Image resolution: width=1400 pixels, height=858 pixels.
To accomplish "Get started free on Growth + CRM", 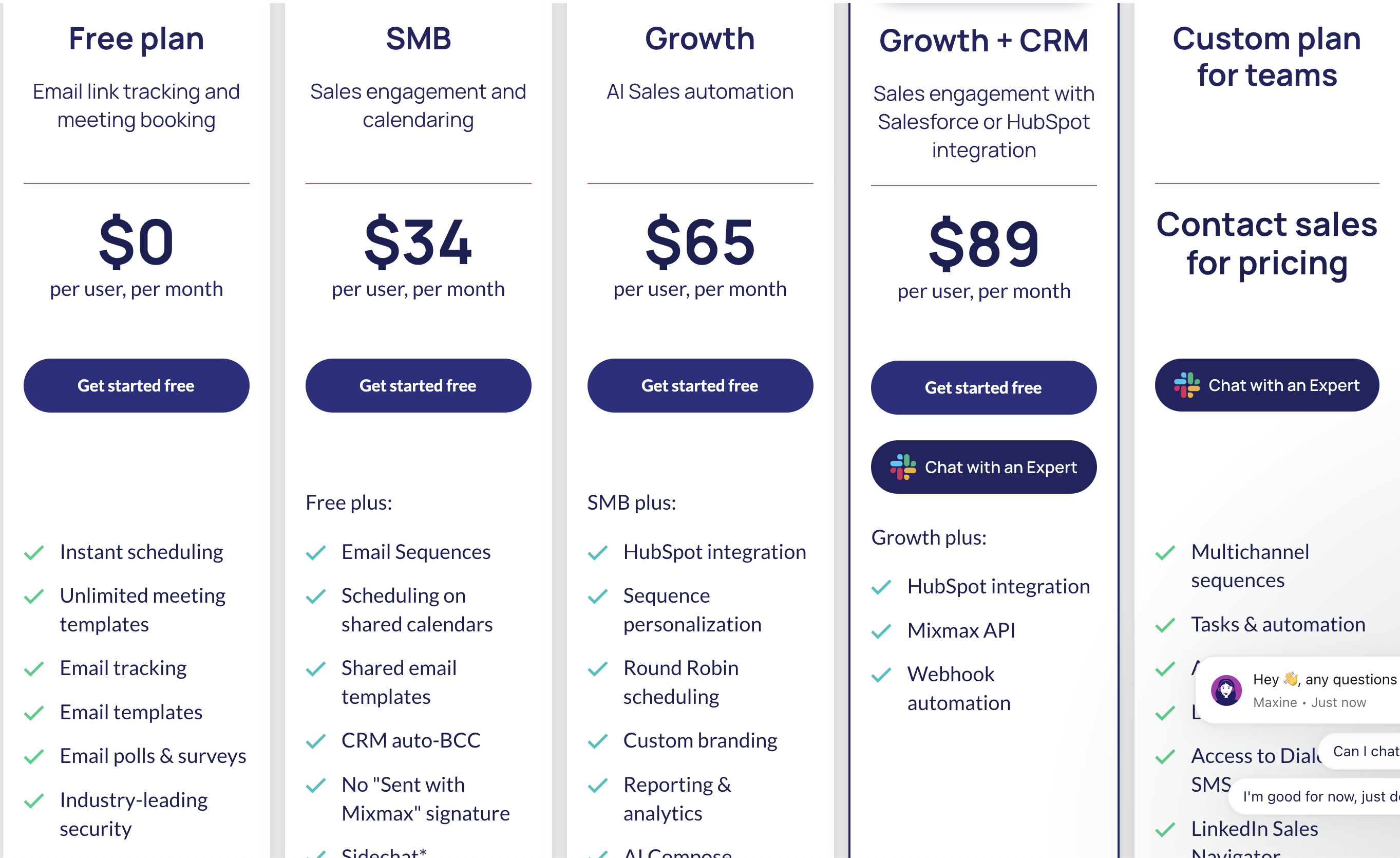I will [983, 388].
